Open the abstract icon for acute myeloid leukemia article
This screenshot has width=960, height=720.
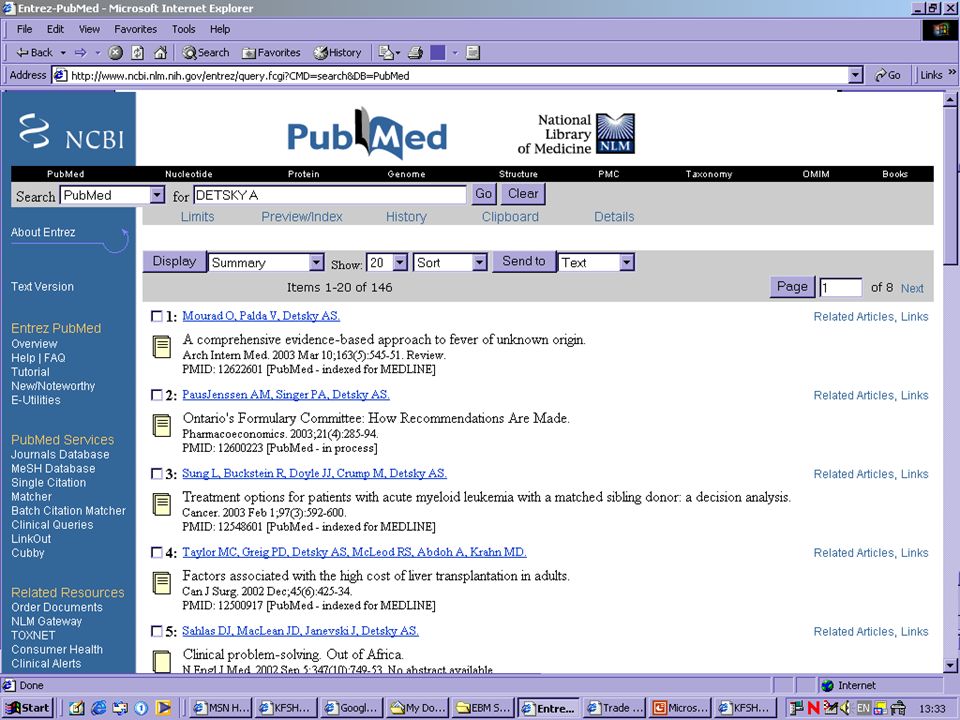coord(162,504)
